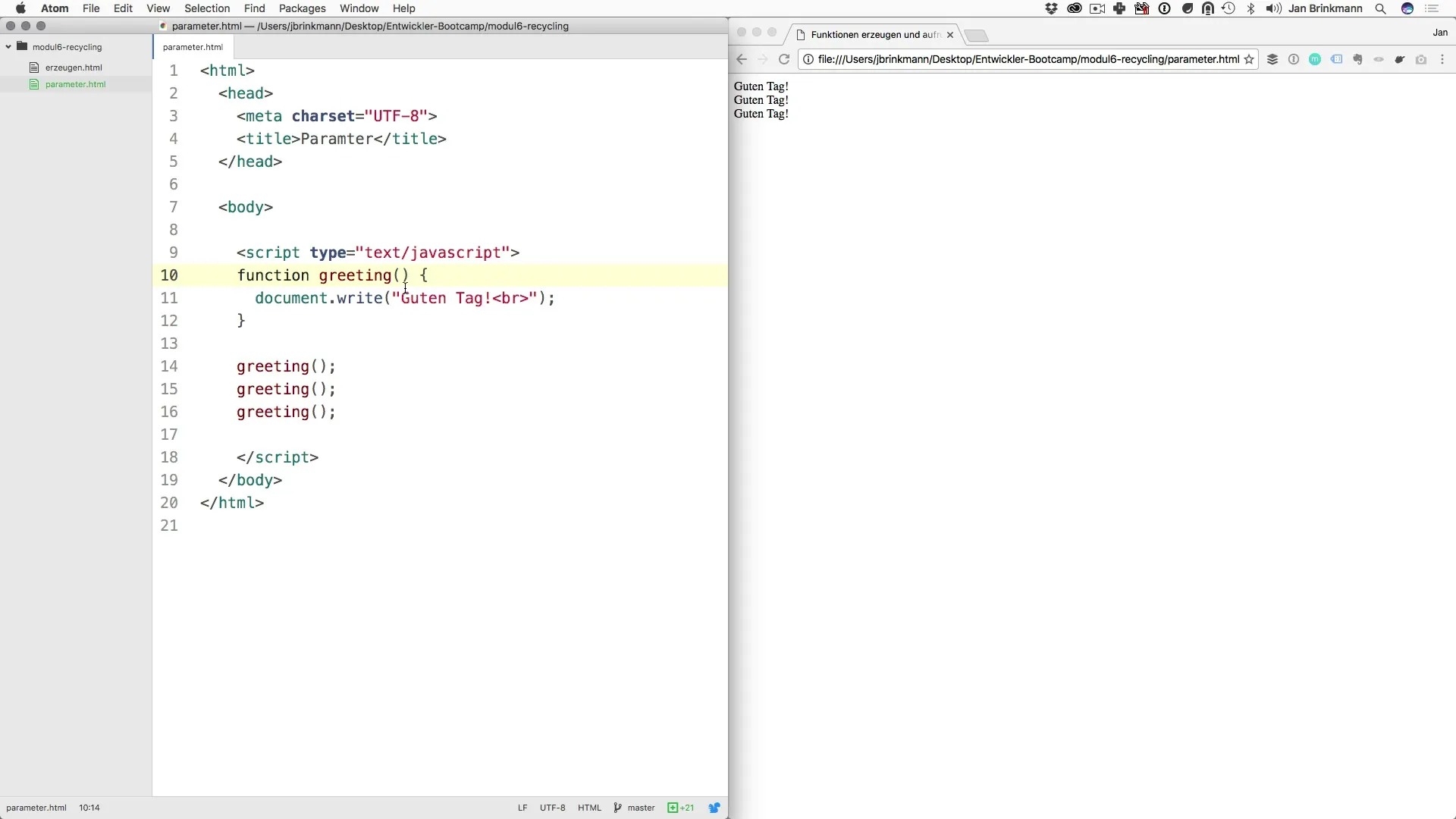
Task: Open the Window menu
Action: point(359,8)
